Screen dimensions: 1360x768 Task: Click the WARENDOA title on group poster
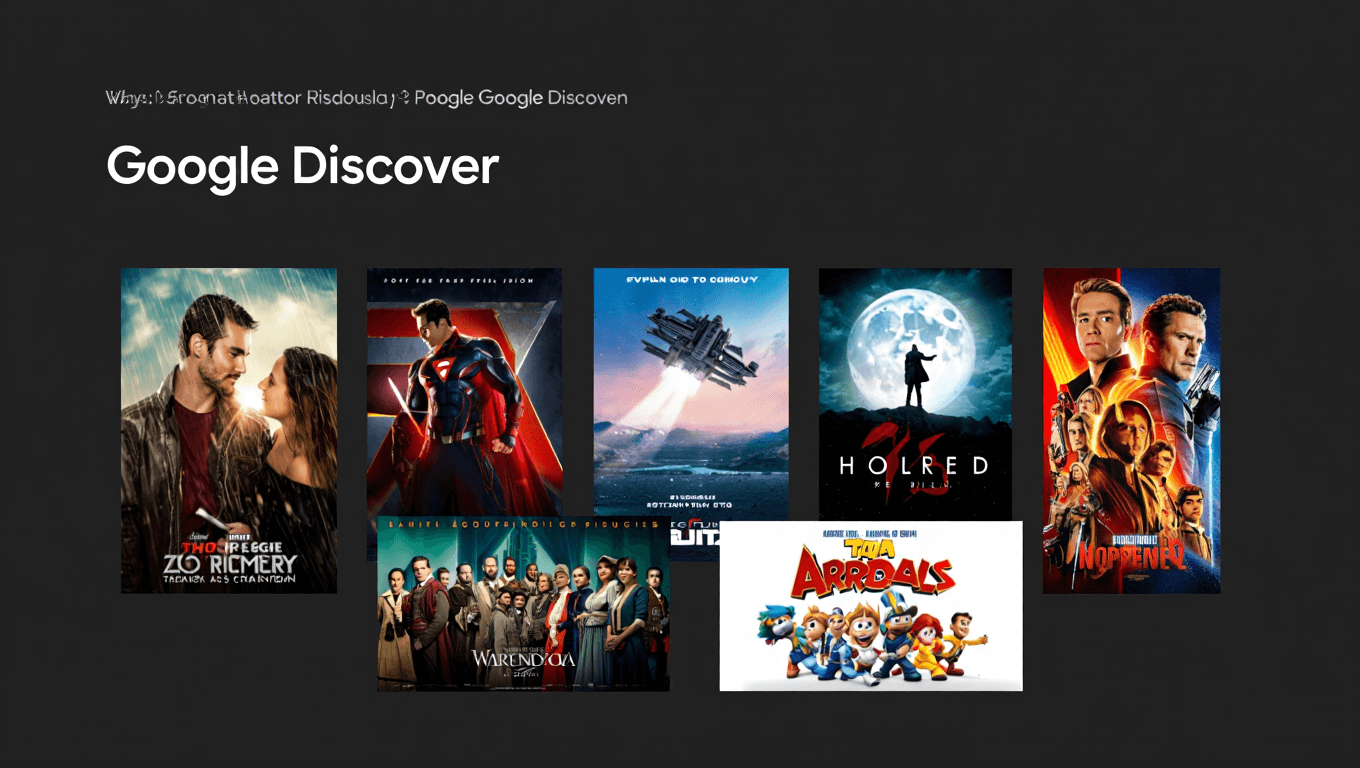(x=523, y=660)
